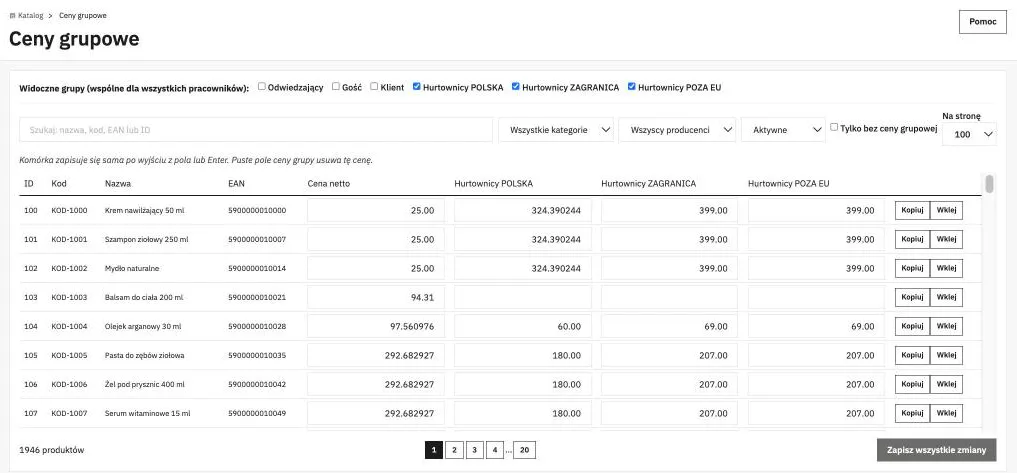
Task: Focus the product search field
Action: (x=256, y=130)
